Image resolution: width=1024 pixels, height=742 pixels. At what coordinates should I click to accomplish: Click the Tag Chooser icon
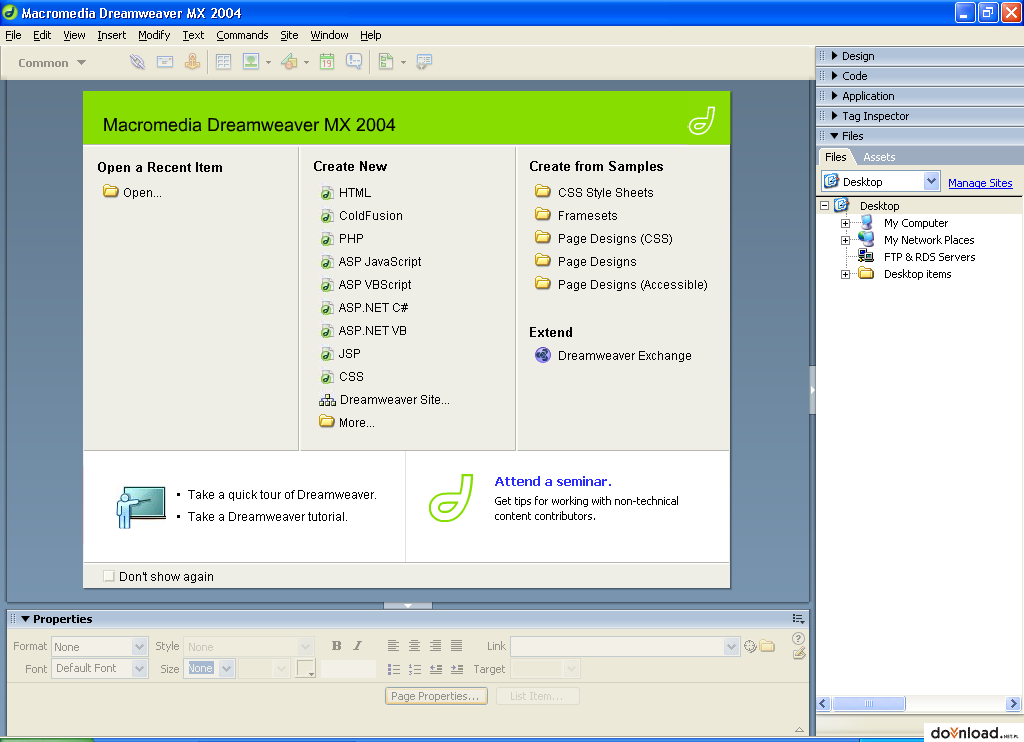click(x=424, y=62)
